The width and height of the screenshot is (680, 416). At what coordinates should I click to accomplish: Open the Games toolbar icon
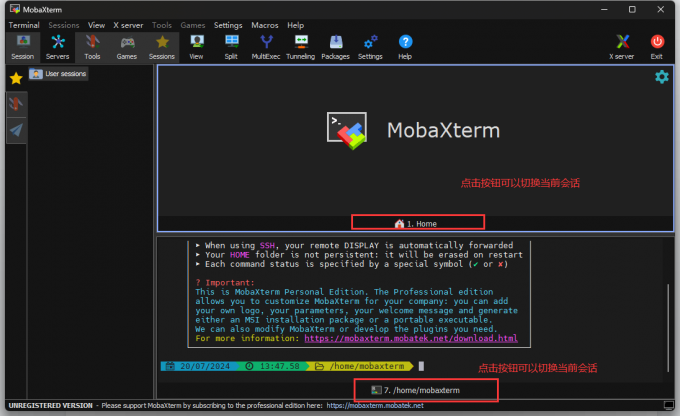[x=127, y=47]
